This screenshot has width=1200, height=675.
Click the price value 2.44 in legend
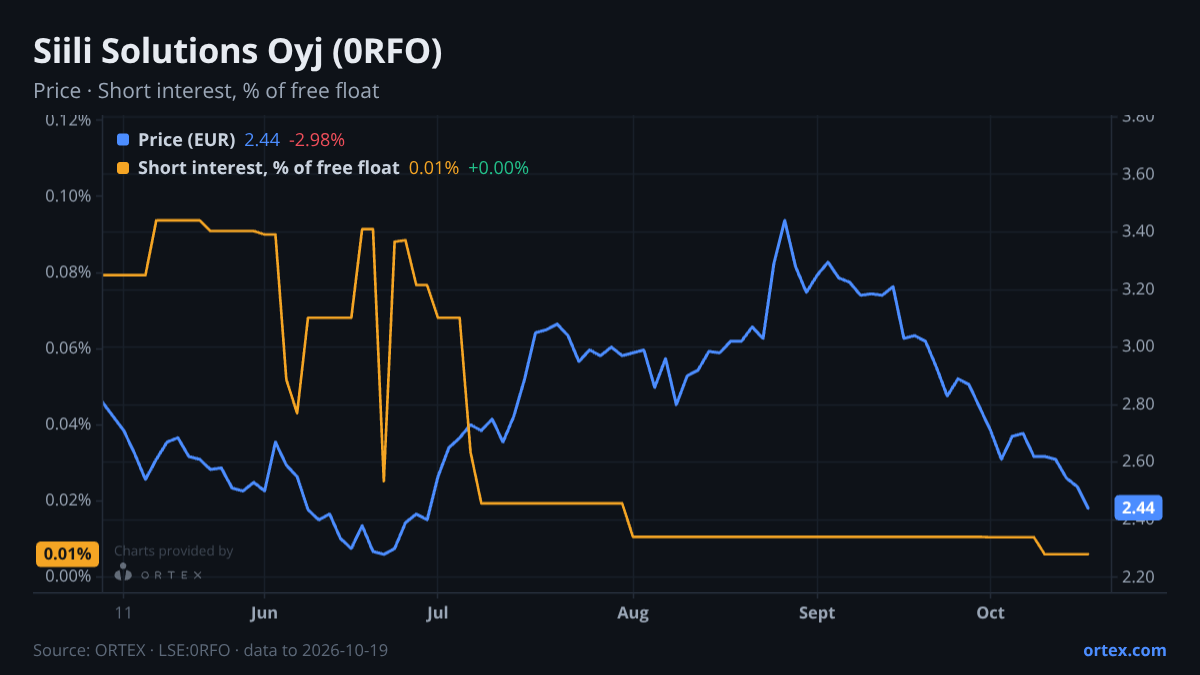(x=262, y=140)
